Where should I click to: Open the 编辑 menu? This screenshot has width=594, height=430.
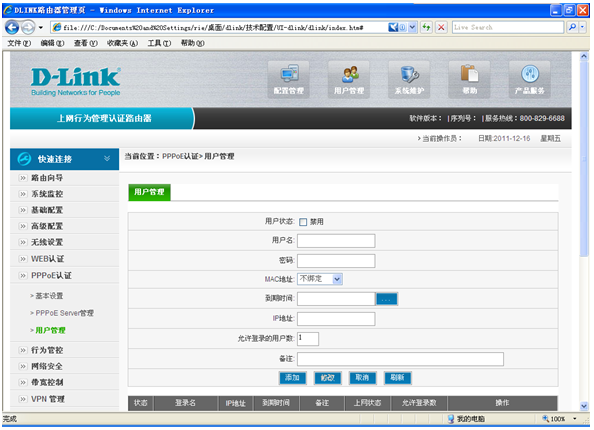(52, 43)
